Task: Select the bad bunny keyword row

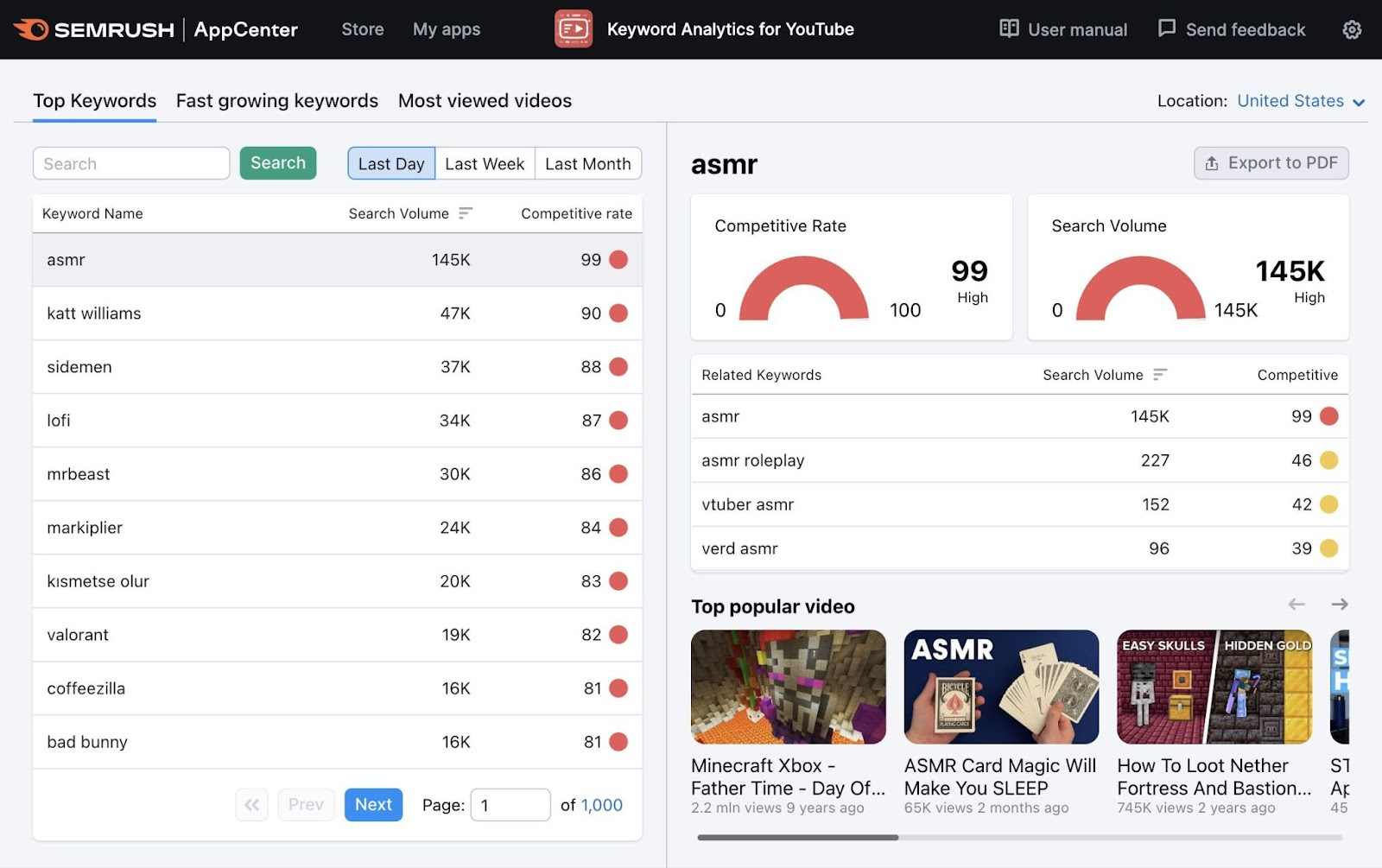Action: coord(337,742)
